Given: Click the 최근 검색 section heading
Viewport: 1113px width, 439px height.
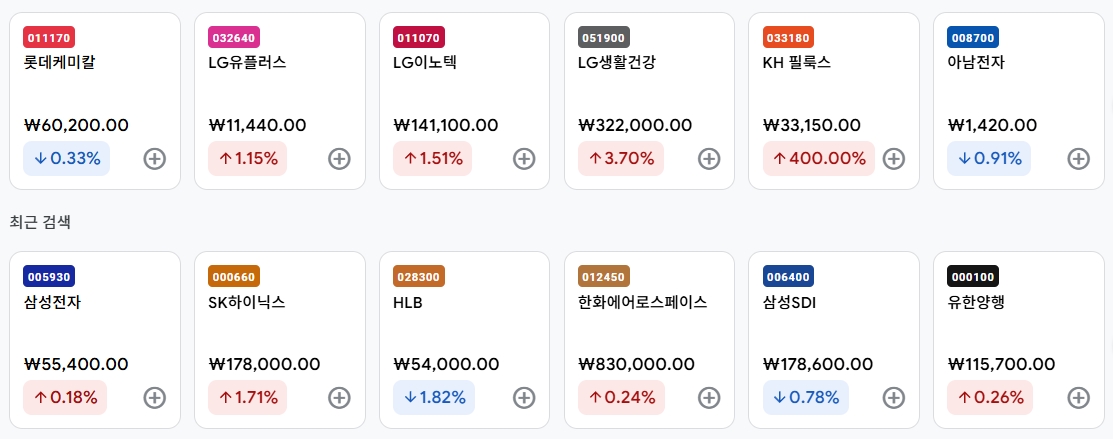Looking at the screenshot, I should pos(40,222).
